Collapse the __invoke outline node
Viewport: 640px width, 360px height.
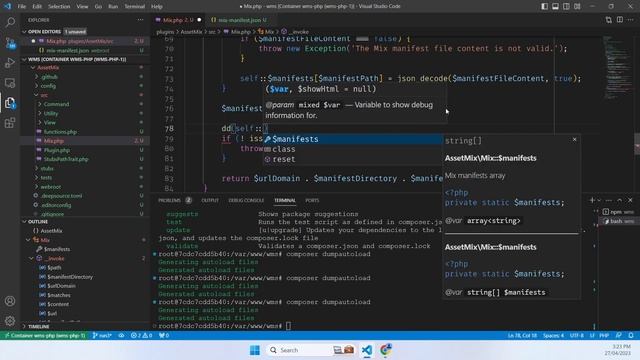click(32, 258)
